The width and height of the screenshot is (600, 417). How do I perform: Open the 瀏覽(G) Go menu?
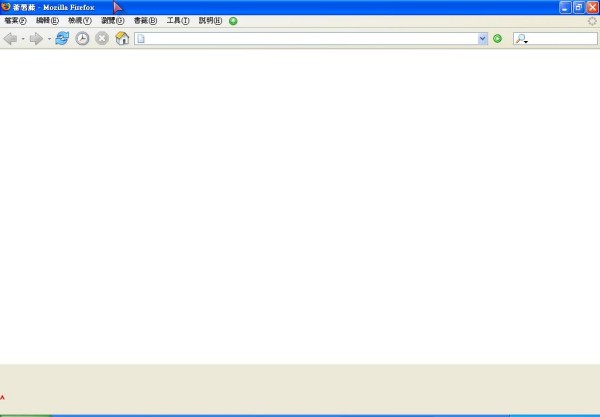[112, 21]
